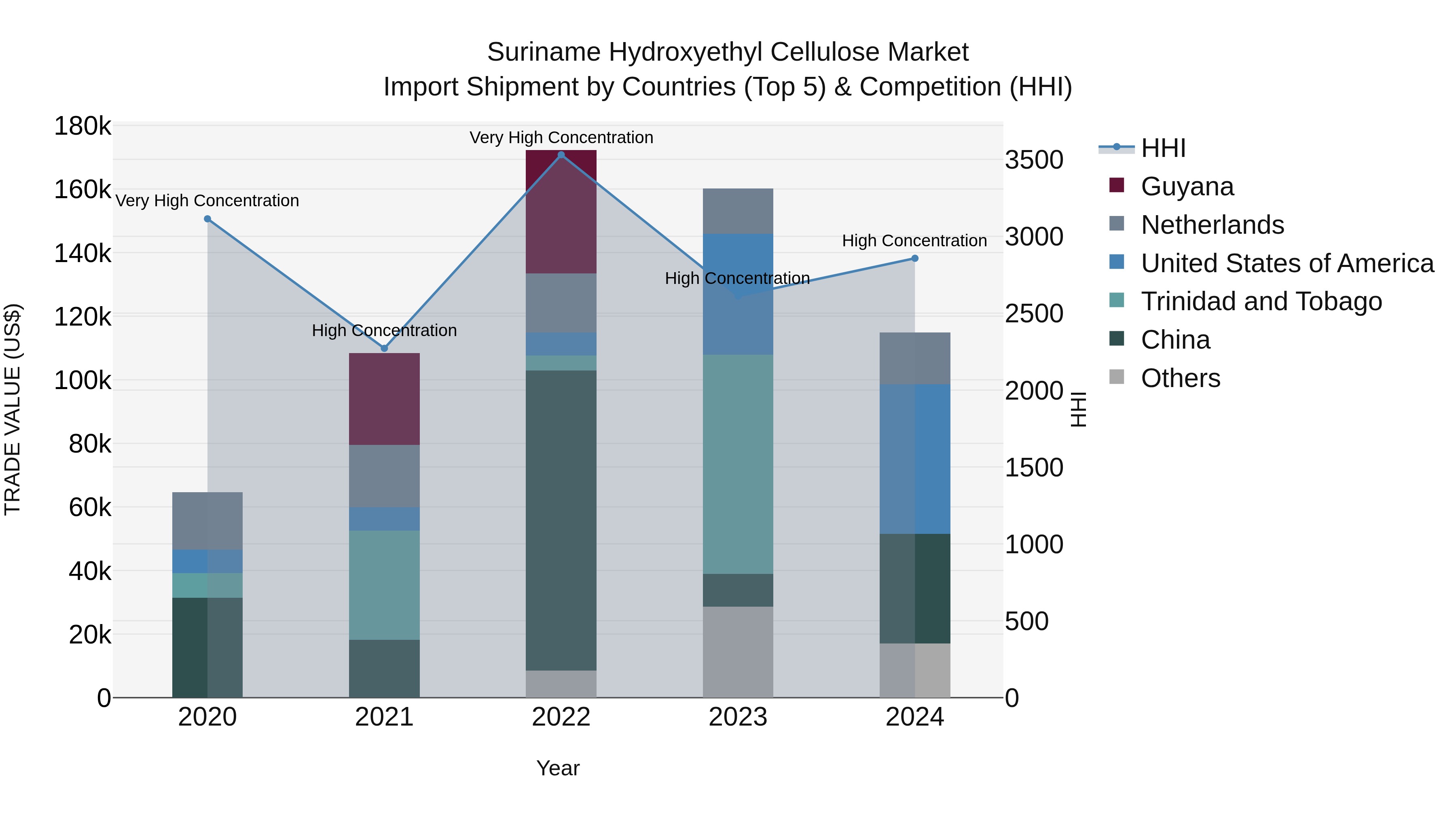Click the 2000 tick on right axis
This screenshot has height=819, width=1456.
[x=1034, y=391]
